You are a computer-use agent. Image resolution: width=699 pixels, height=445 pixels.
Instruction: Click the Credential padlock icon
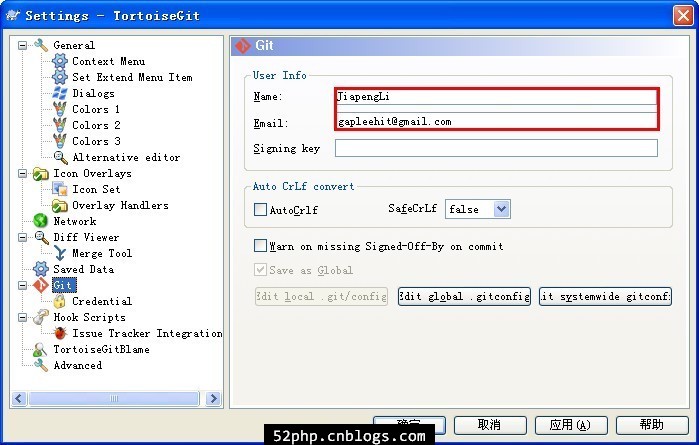point(60,301)
